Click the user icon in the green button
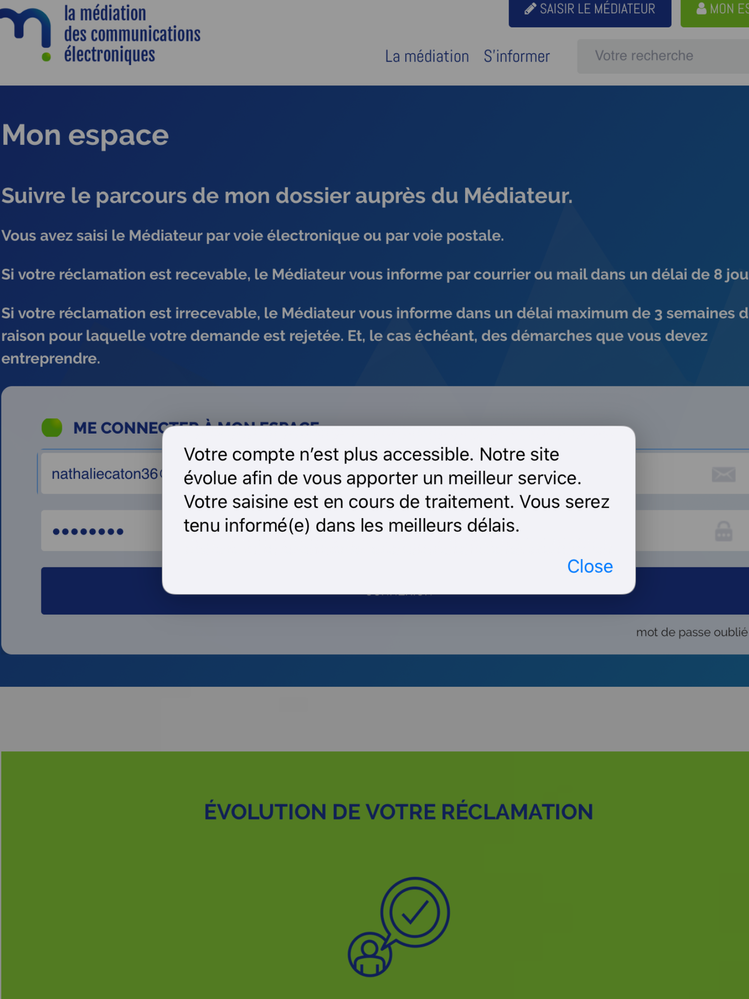The height and width of the screenshot is (999, 749). (701, 9)
